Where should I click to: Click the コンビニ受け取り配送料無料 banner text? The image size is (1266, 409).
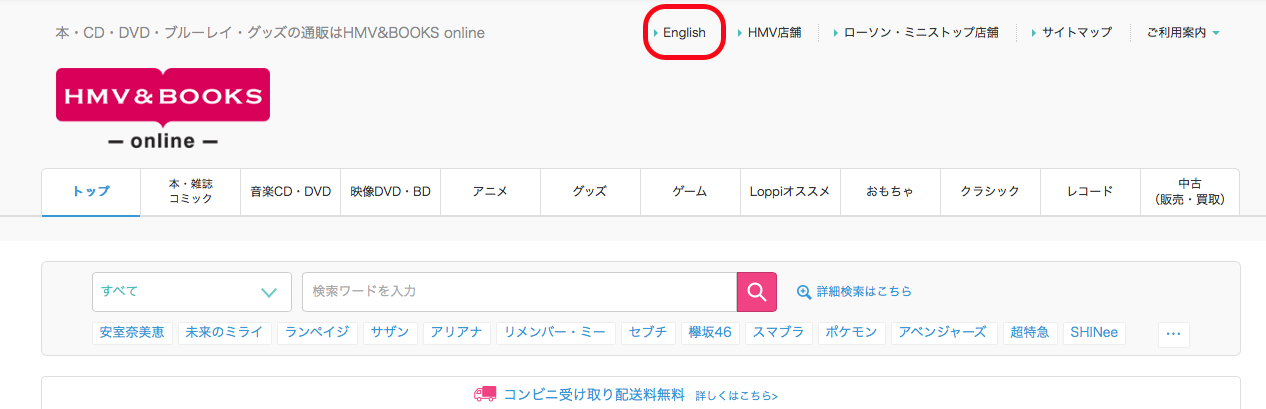pos(594,394)
